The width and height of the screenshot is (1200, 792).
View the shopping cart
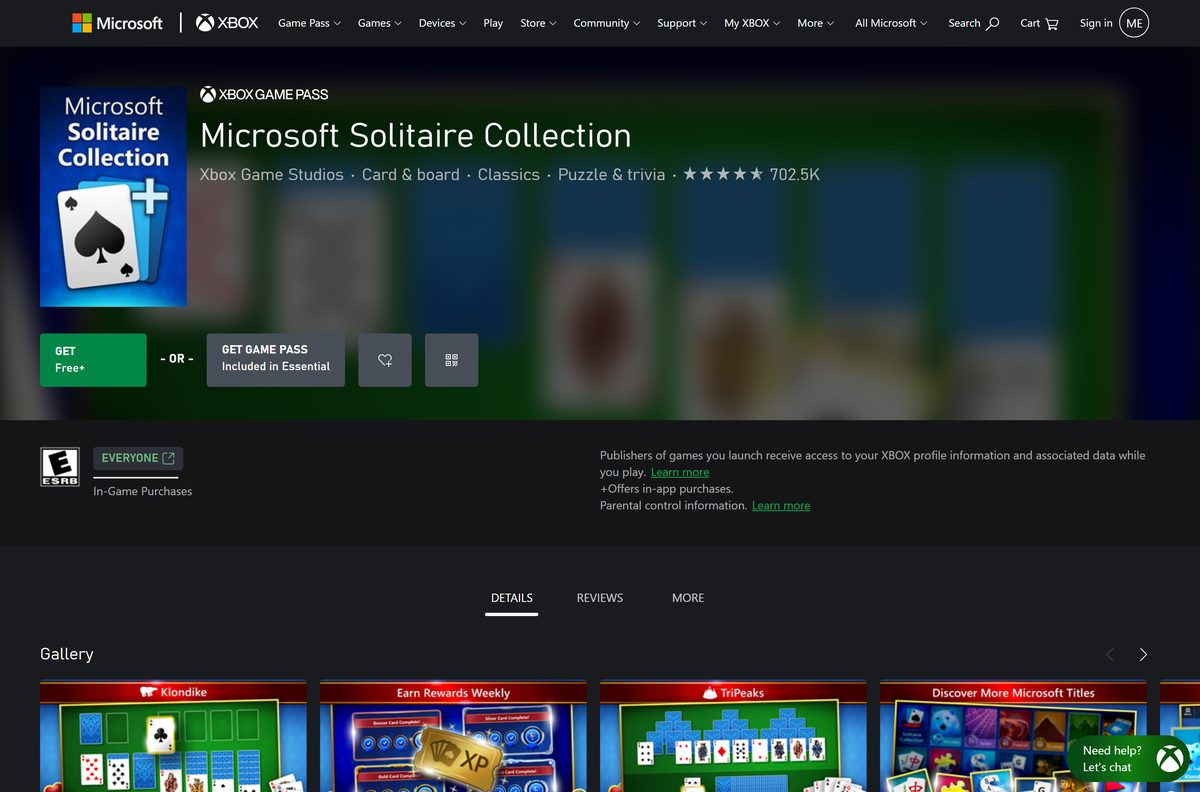click(1039, 23)
